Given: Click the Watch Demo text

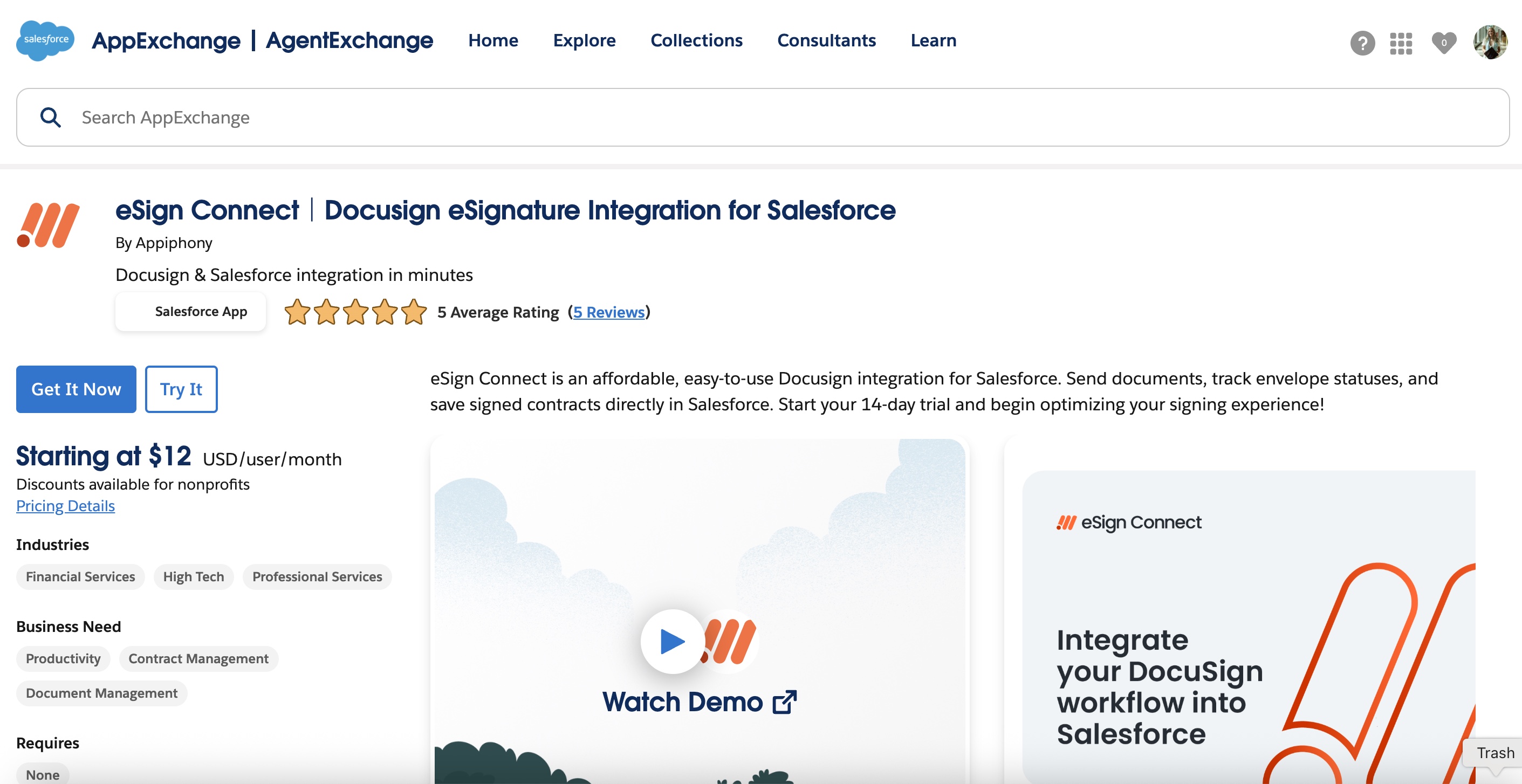Looking at the screenshot, I should click(x=682, y=702).
